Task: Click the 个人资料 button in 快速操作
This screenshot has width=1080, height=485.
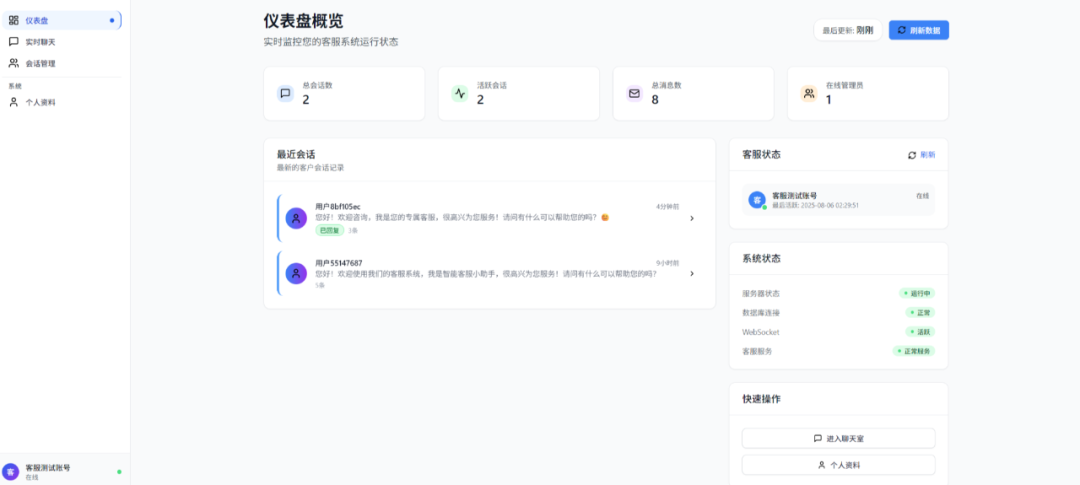Action: (838, 465)
